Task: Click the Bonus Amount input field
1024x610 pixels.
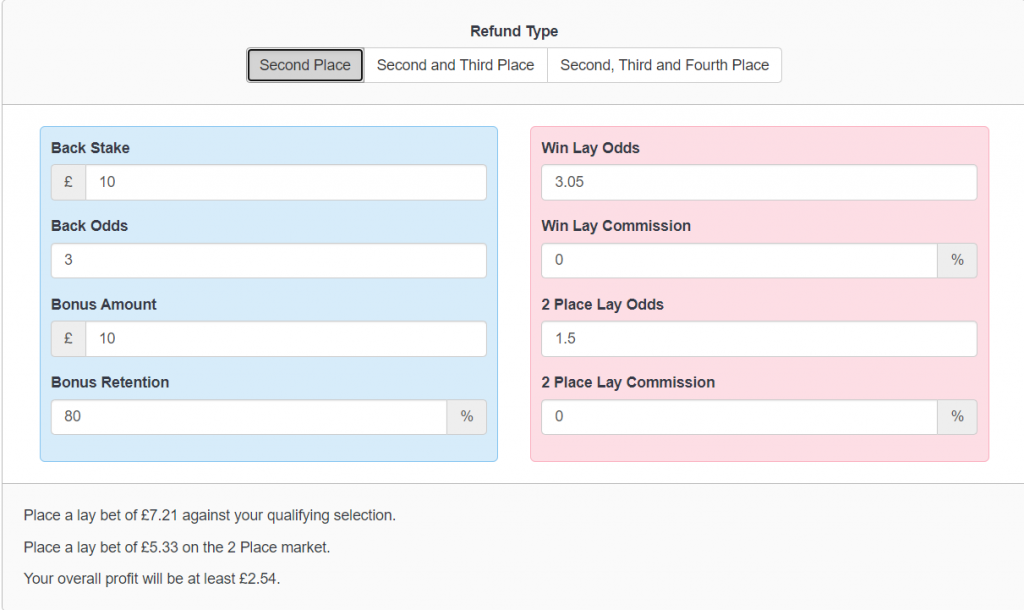Action: click(x=286, y=339)
